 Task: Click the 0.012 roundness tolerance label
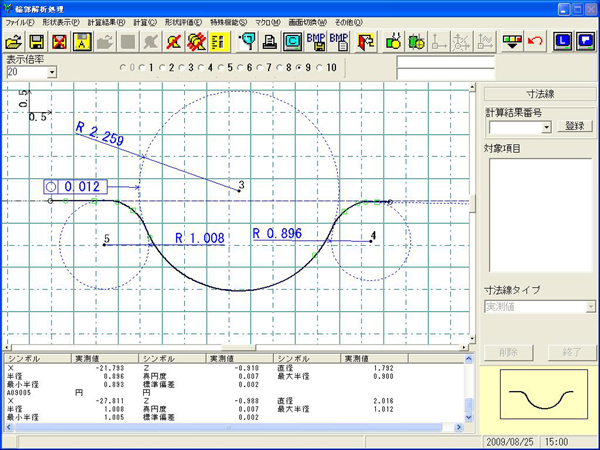coord(75,187)
